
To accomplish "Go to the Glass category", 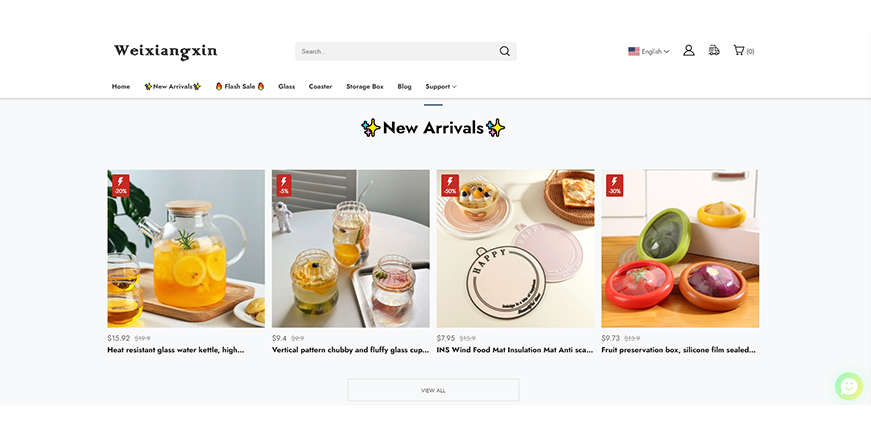I will click(287, 86).
